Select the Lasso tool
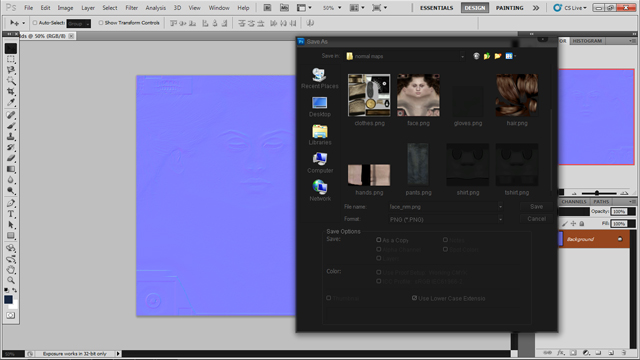Image resolution: width=640 pixels, height=360 pixels. (11, 70)
